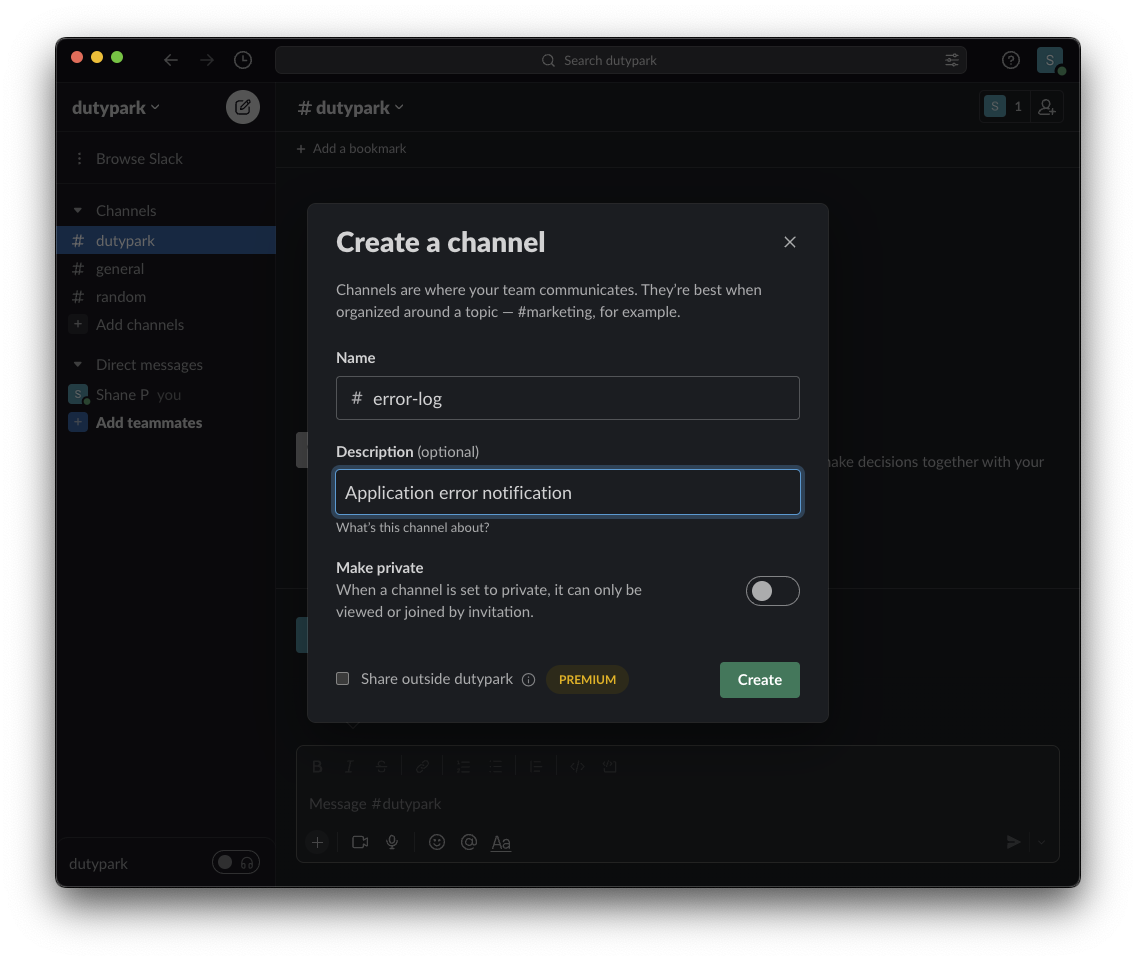The height and width of the screenshot is (961, 1136).
Task: Collapse the Direct messages section
Action: coord(78,365)
